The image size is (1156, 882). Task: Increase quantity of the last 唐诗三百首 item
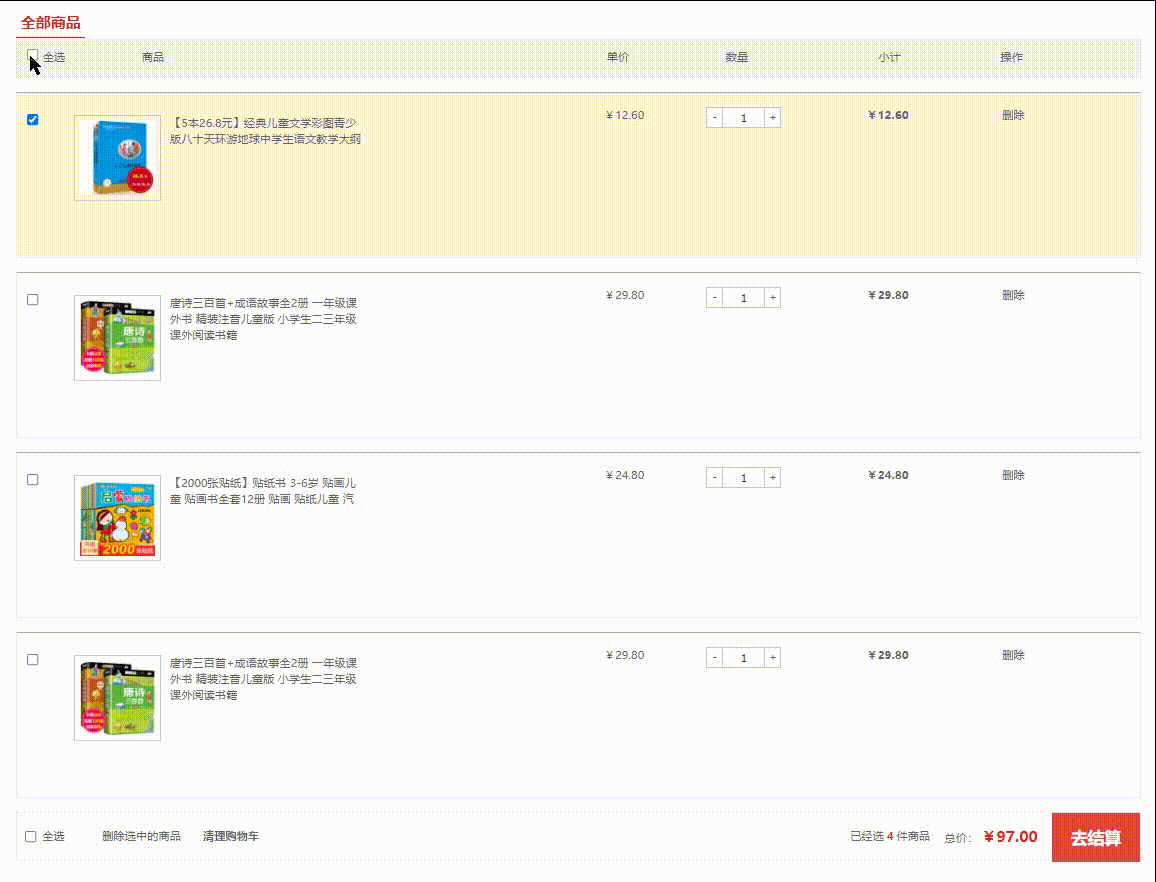(773, 658)
